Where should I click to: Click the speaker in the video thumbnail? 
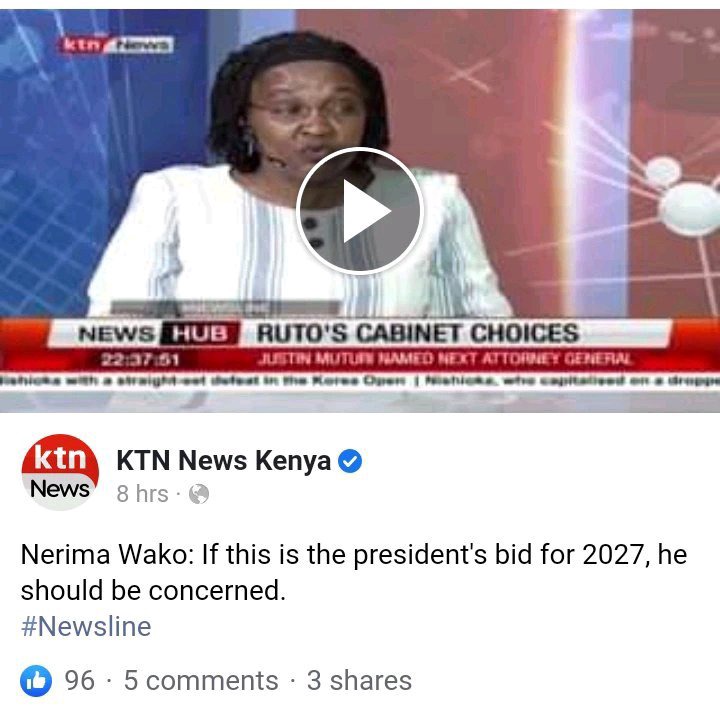tap(298, 175)
